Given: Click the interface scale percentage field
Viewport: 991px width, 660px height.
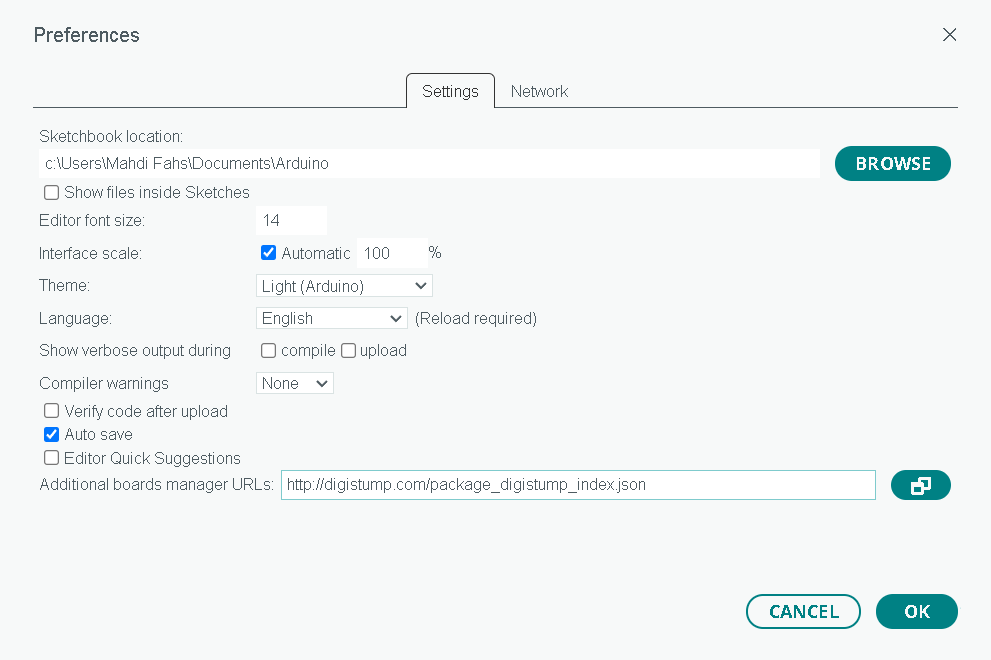Looking at the screenshot, I should 392,253.
